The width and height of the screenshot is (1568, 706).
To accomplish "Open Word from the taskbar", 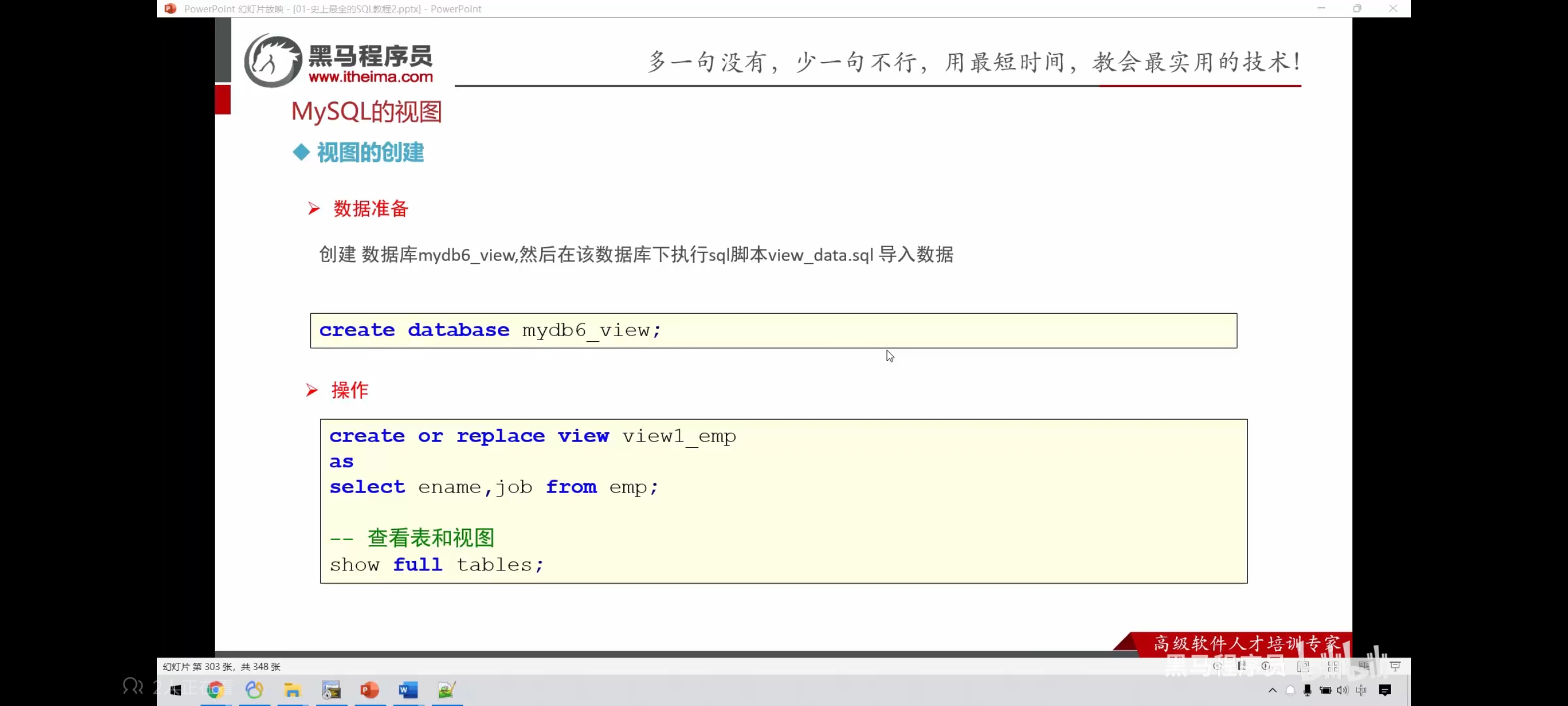I will click(x=408, y=690).
